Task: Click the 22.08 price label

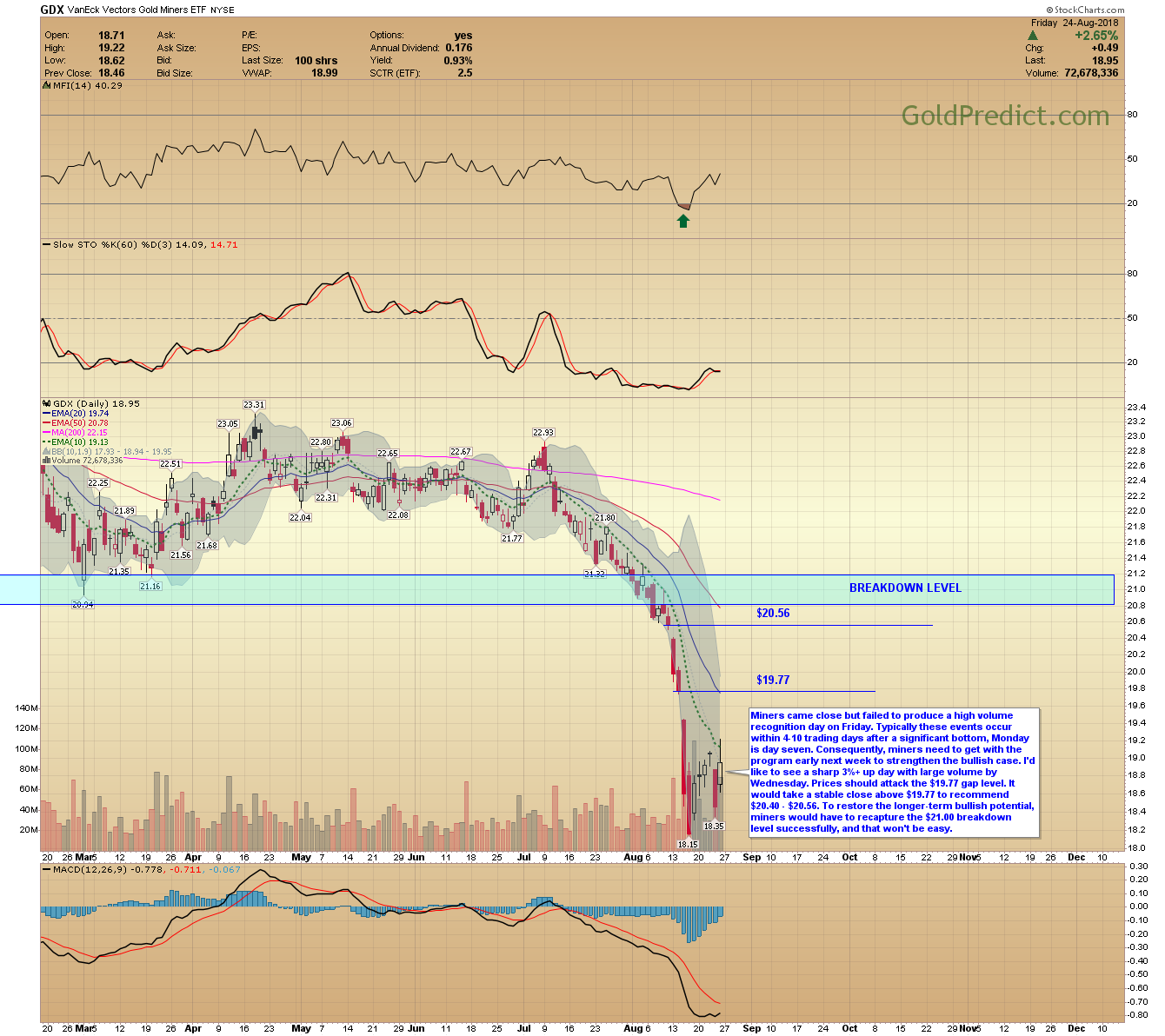Action: click(x=398, y=515)
